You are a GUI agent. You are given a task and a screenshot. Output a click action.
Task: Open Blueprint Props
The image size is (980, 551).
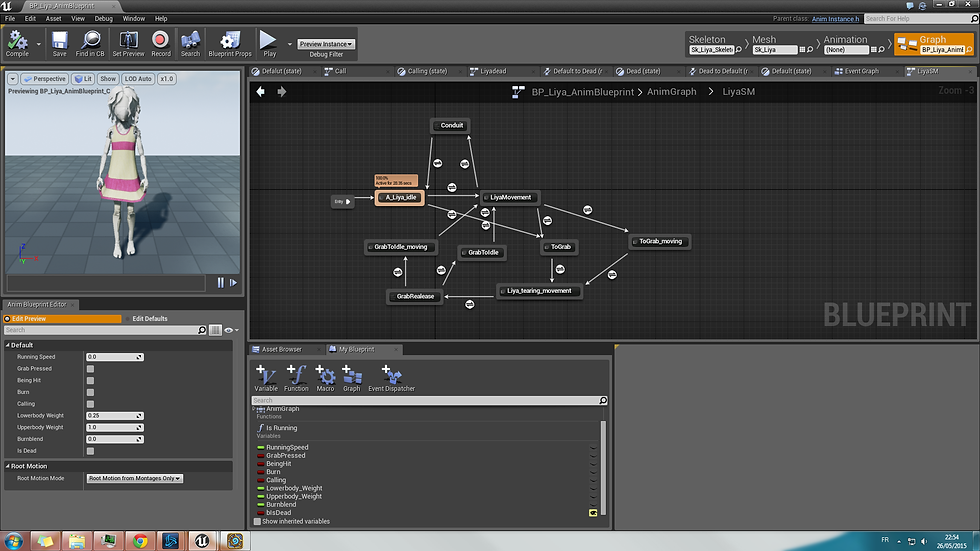click(230, 43)
